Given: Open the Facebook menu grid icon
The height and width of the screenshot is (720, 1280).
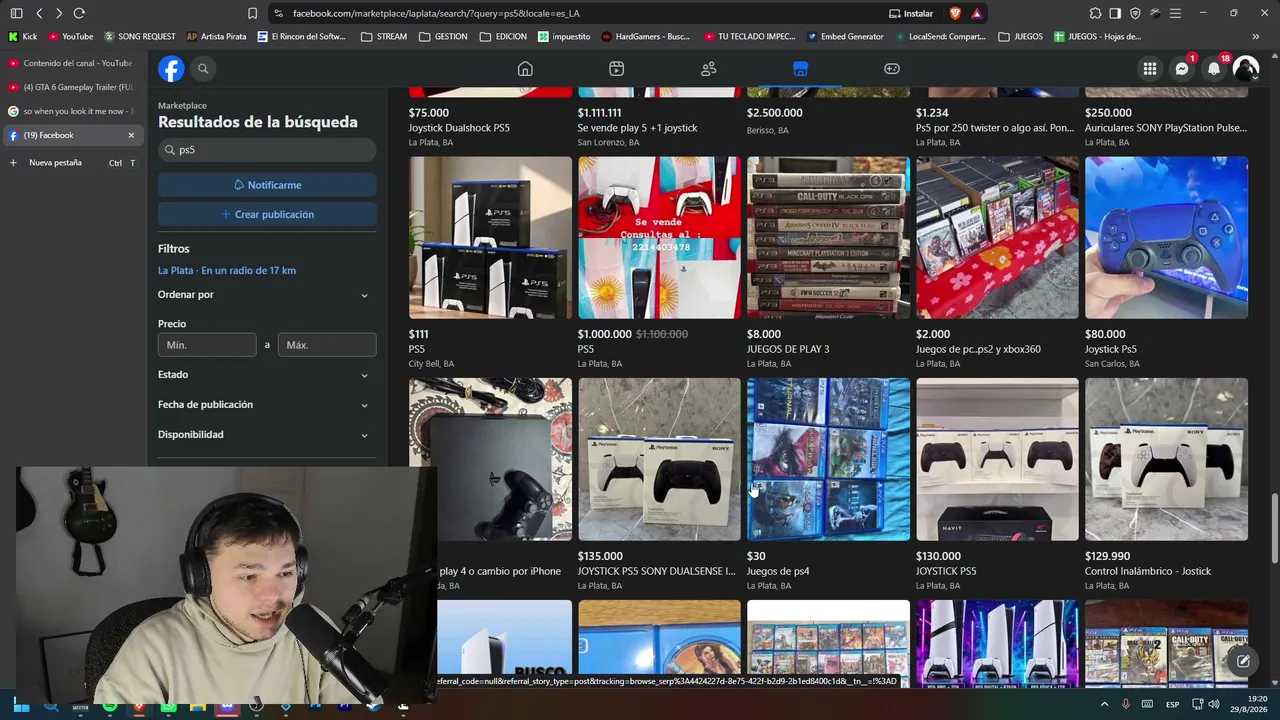Looking at the screenshot, I should 1150,69.
